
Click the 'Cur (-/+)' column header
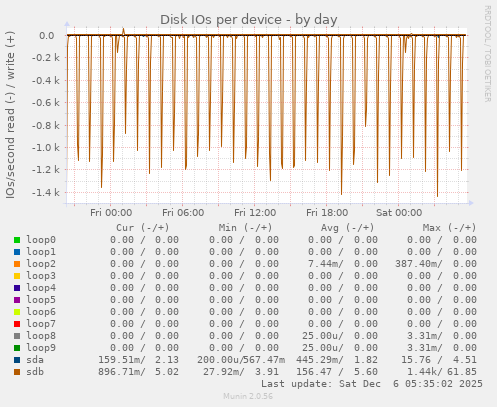(143, 228)
